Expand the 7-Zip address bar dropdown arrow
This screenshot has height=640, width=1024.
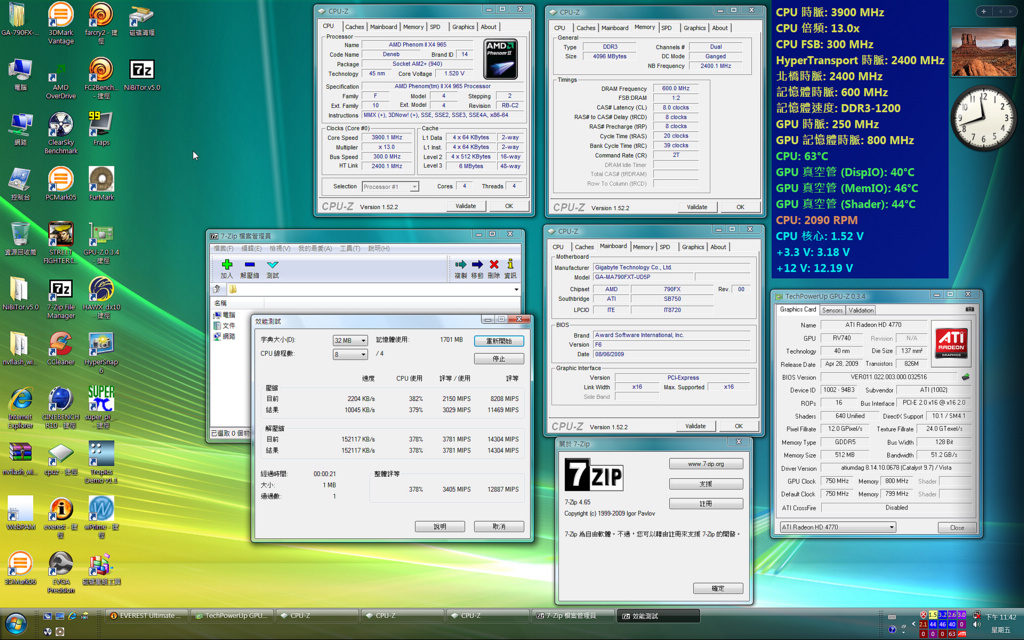516,289
